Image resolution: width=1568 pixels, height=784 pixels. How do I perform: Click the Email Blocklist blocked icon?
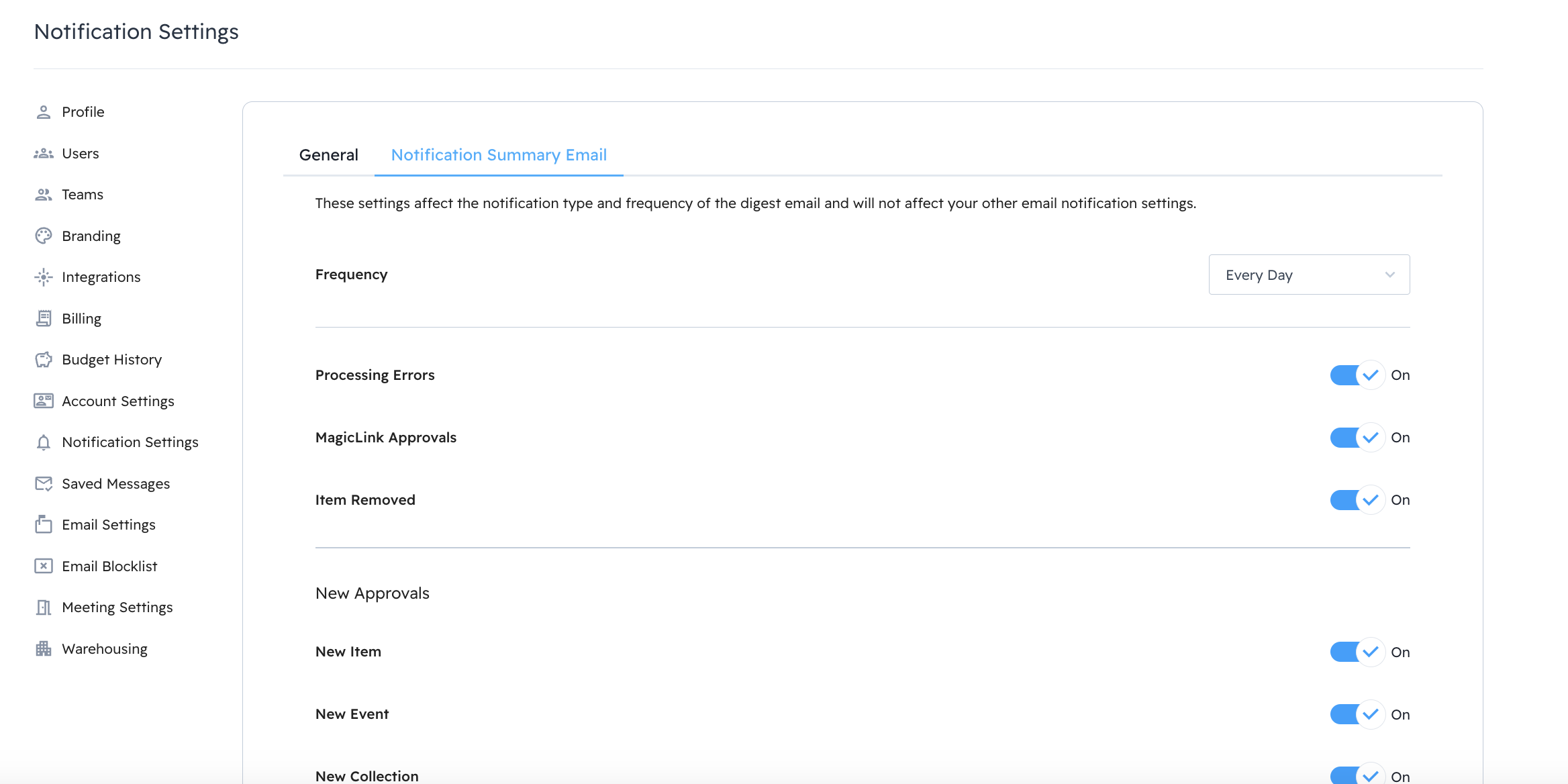point(44,566)
